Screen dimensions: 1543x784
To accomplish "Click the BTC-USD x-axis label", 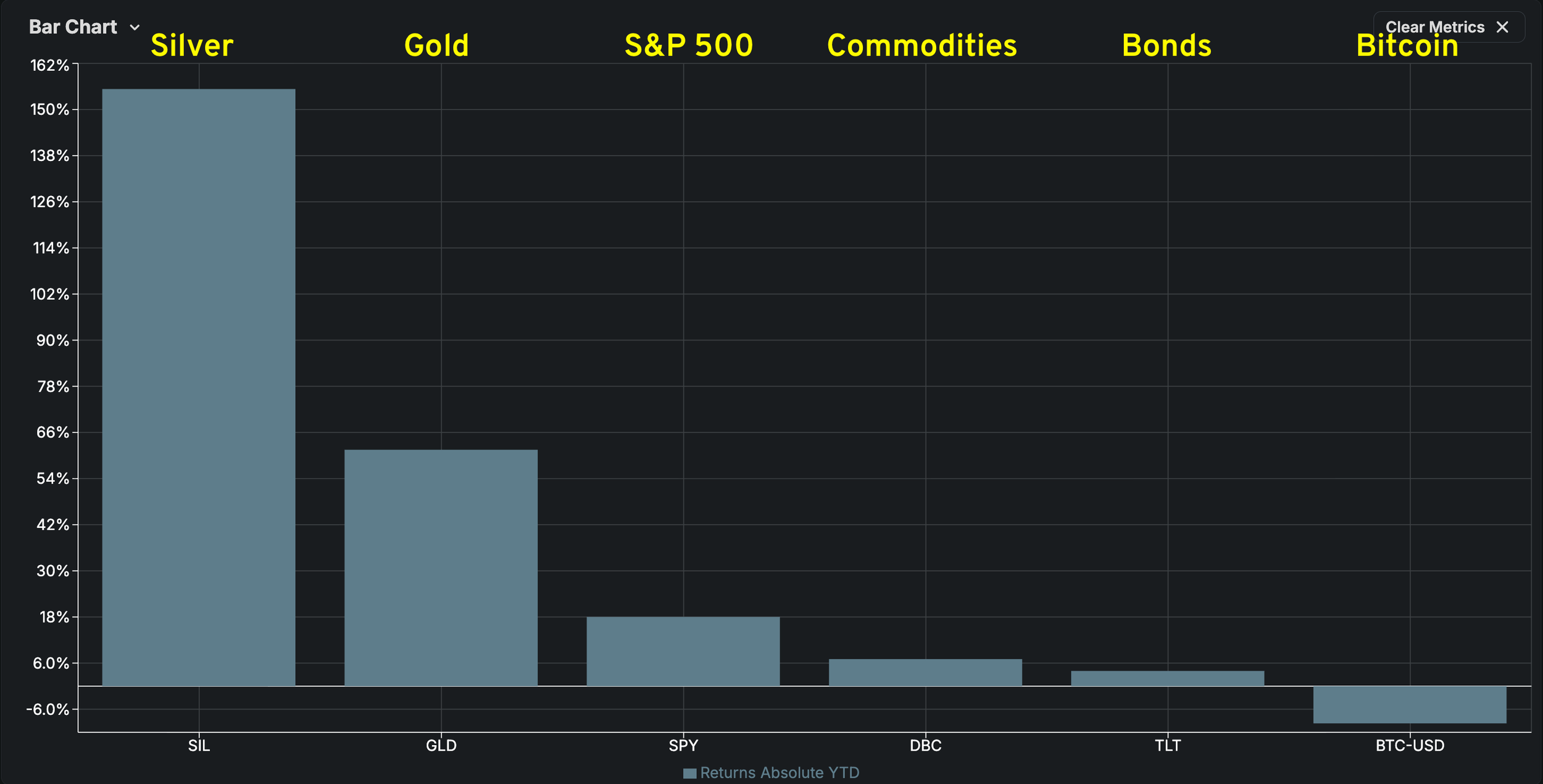I will tap(1410, 746).
